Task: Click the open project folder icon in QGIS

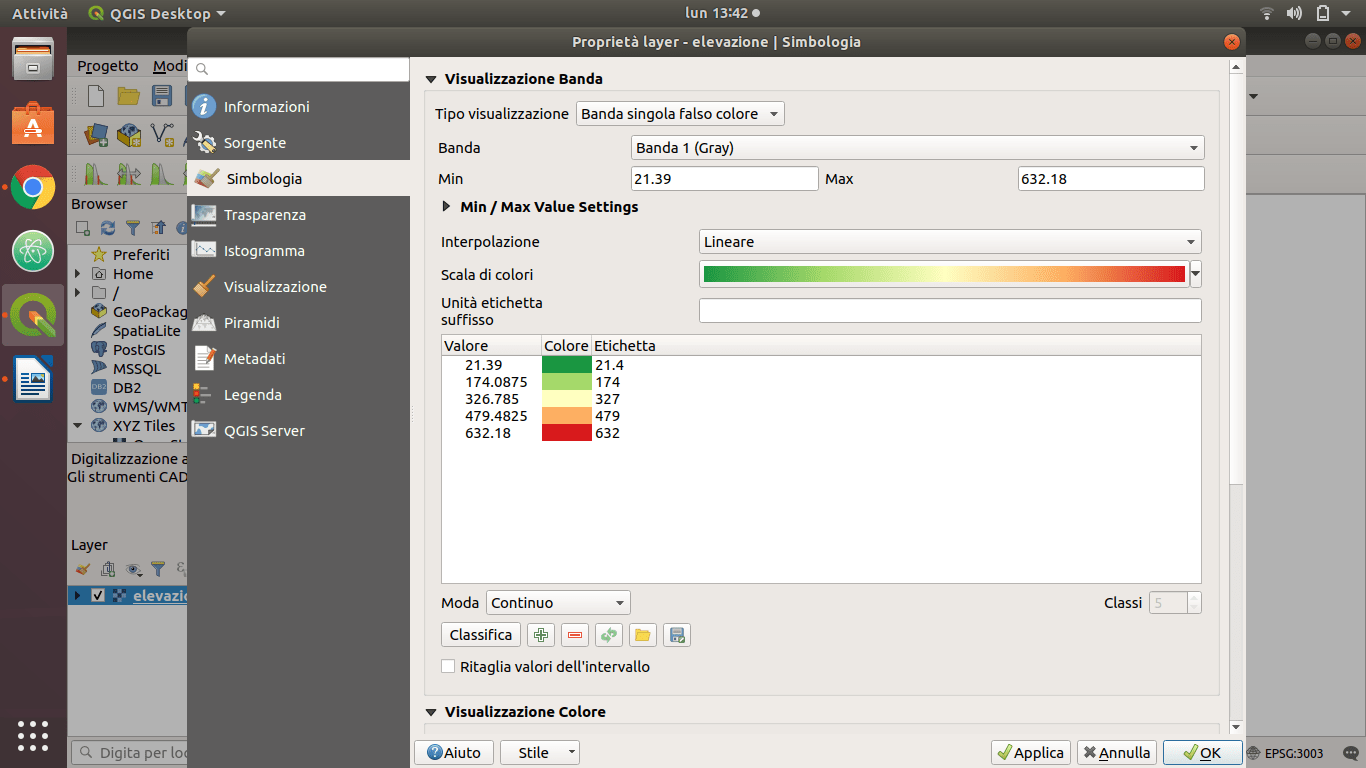Action: tap(128, 96)
